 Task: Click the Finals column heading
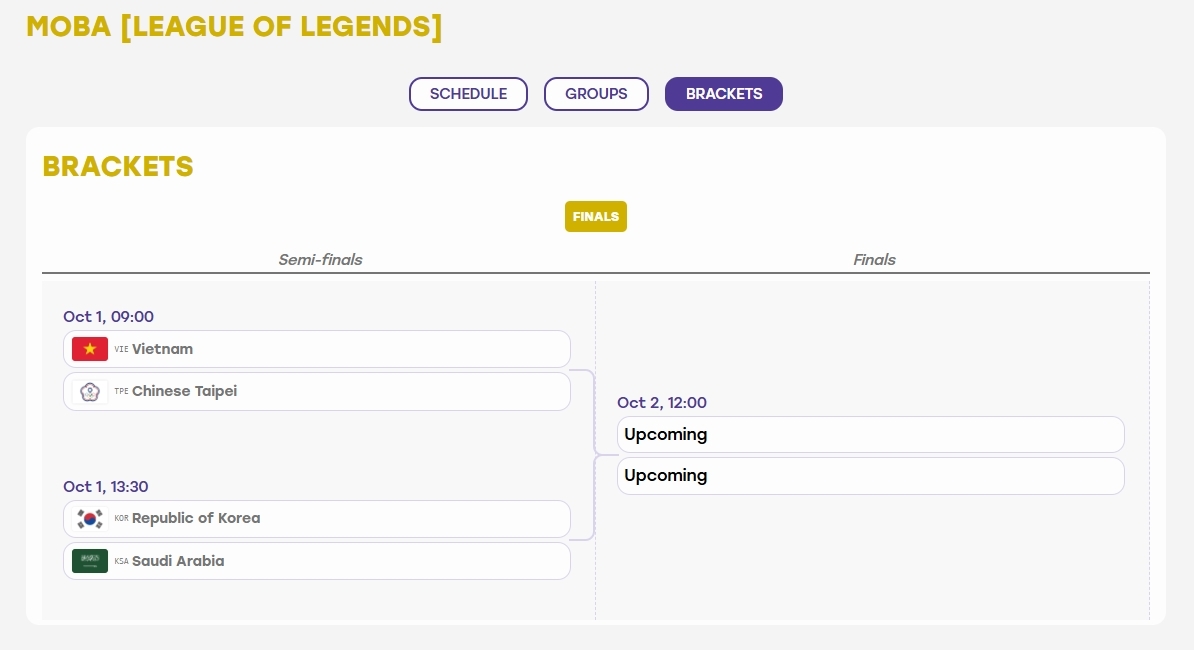pos(874,260)
